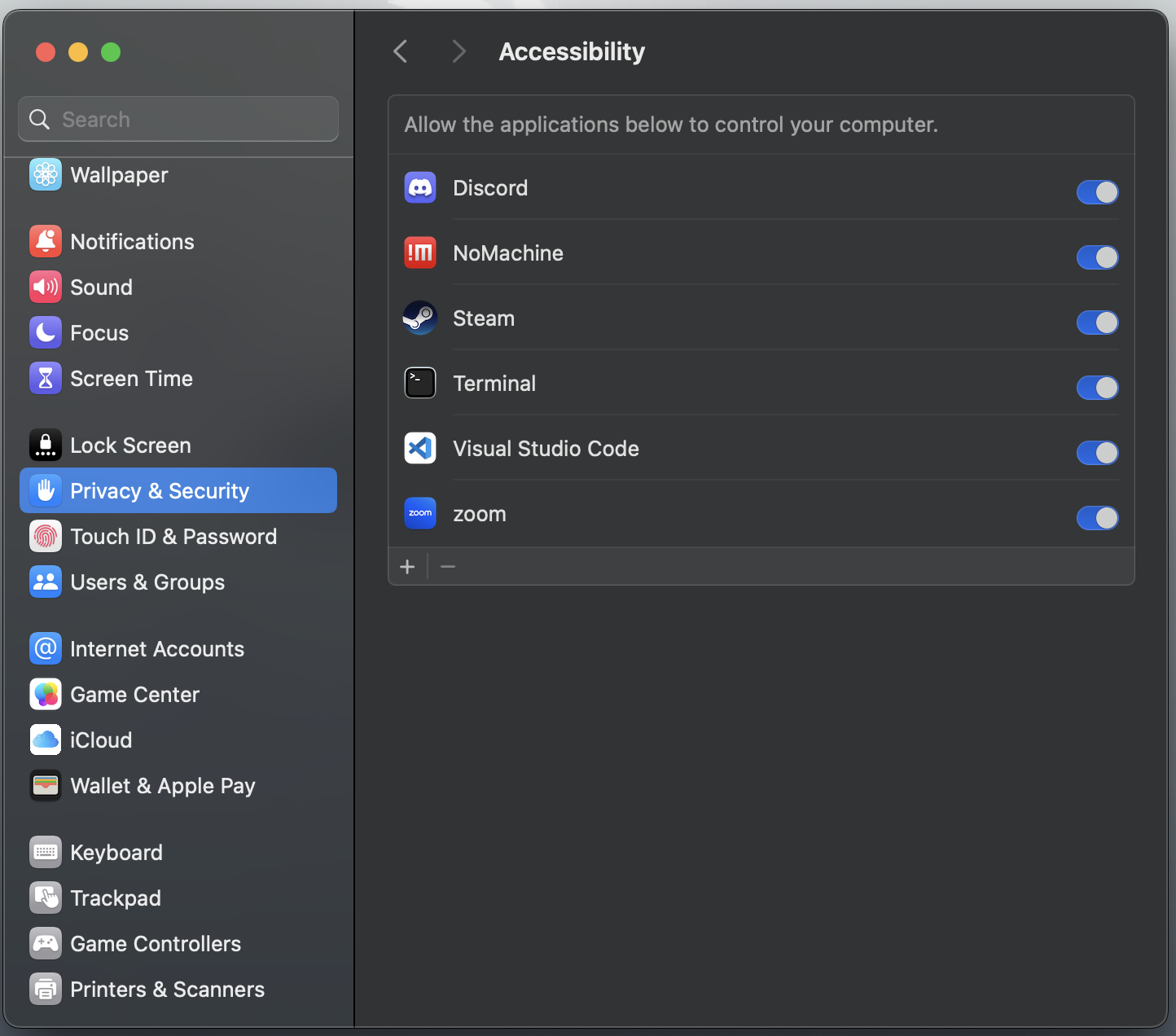The image size is (1176, 1036).
Task: Turn off NoMachine accessibility toggle
Action: 1097,257
